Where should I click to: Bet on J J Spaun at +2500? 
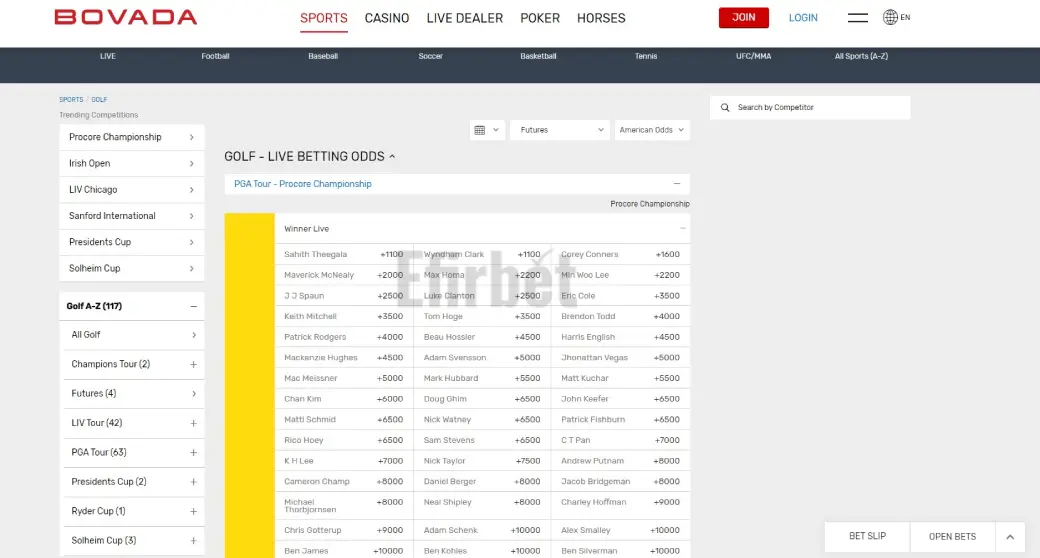[344, 296]
